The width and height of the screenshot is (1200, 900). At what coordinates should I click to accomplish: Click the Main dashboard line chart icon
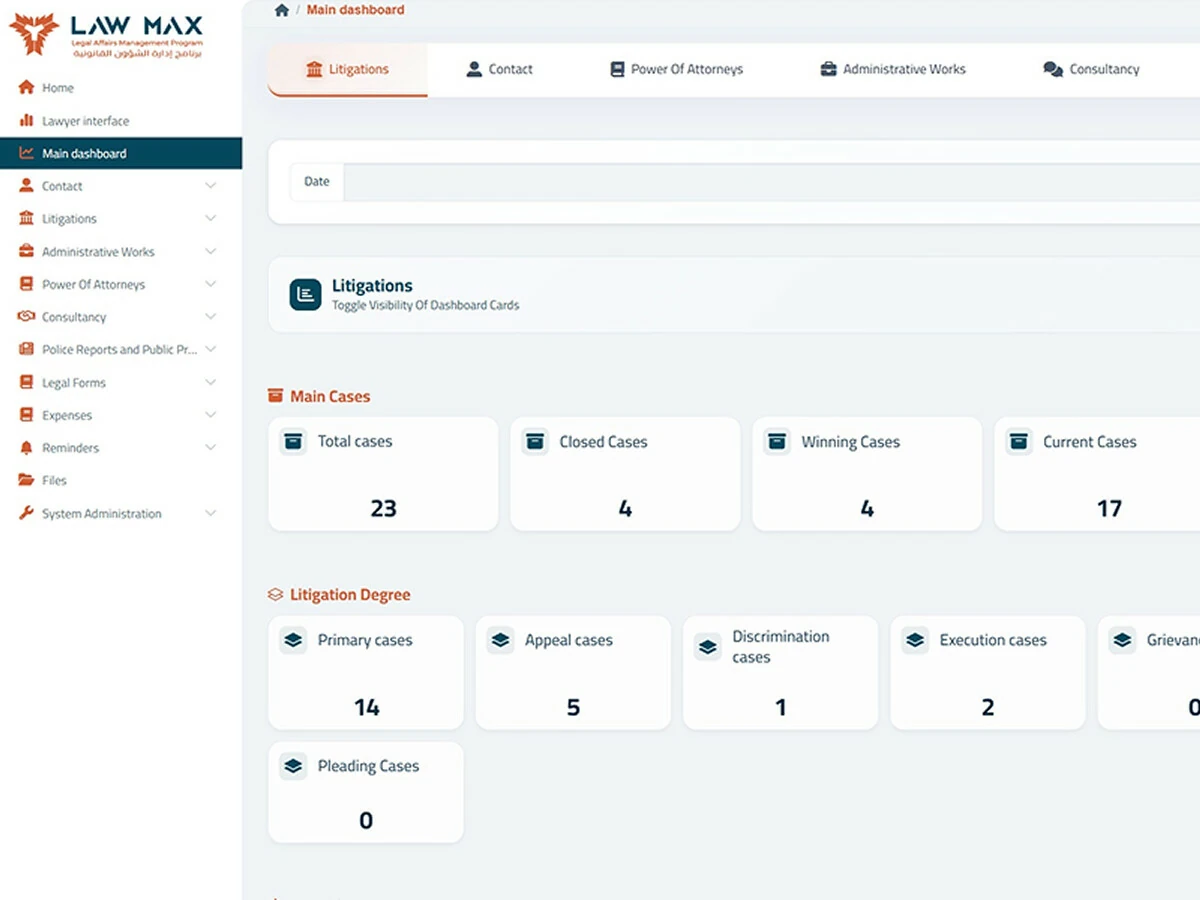pos(26,153)
